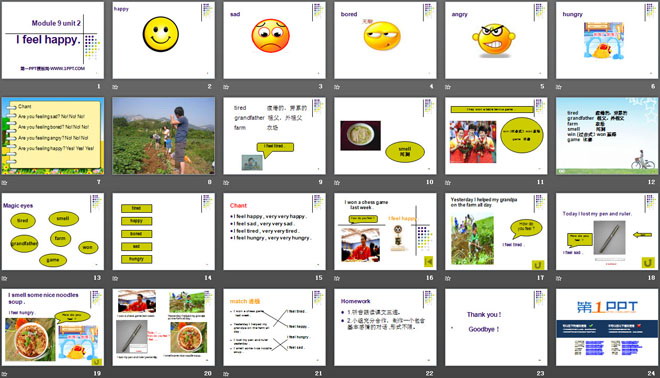Image resolution: width=660 pixels, height=378 pixels.
Task: Click the slide number 24 label
Action: [x=651, y=373]
